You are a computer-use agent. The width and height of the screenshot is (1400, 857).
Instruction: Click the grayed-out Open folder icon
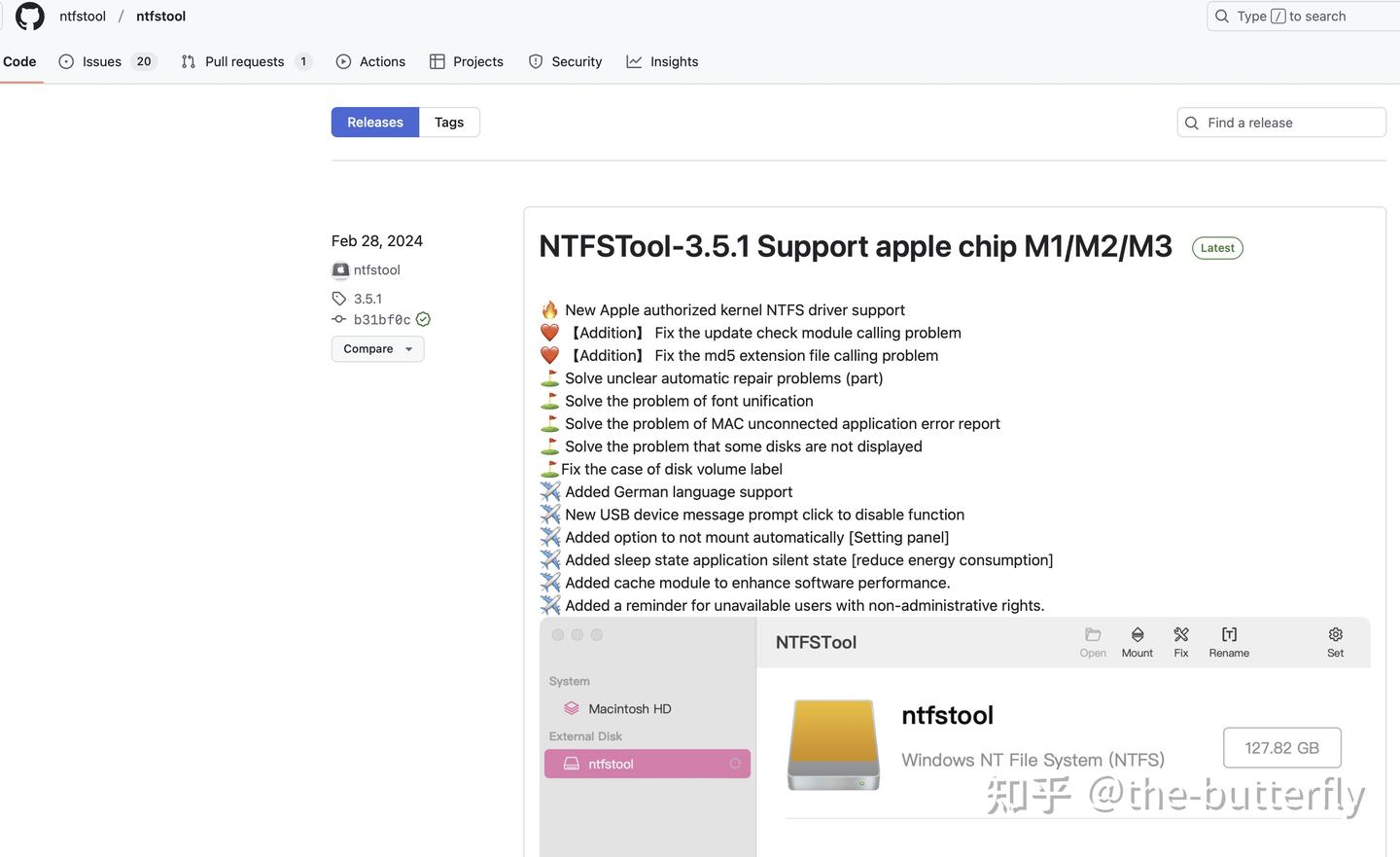point(1092,642)
